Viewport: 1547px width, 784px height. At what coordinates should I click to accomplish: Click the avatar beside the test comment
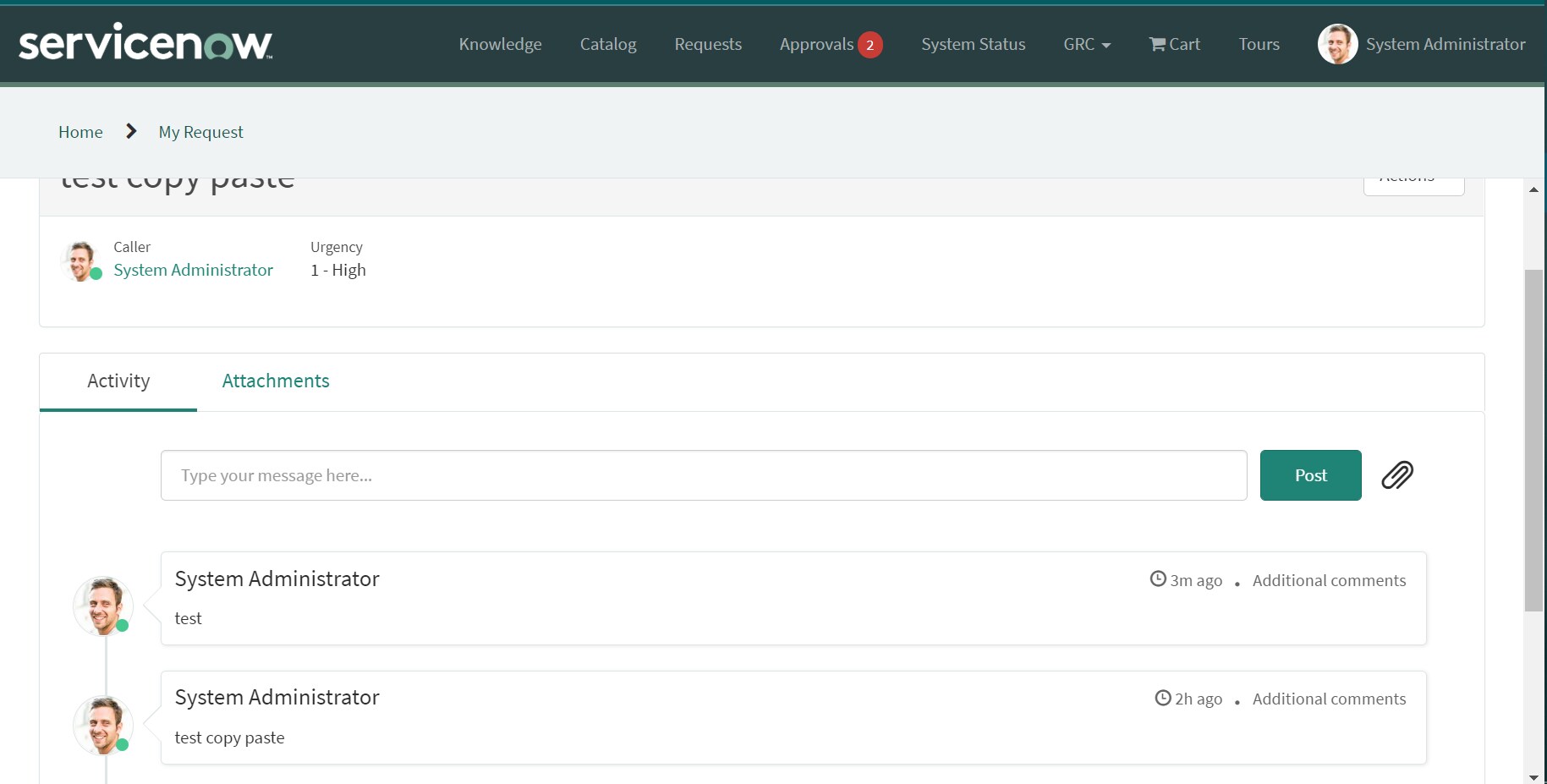tap(102, 606)
